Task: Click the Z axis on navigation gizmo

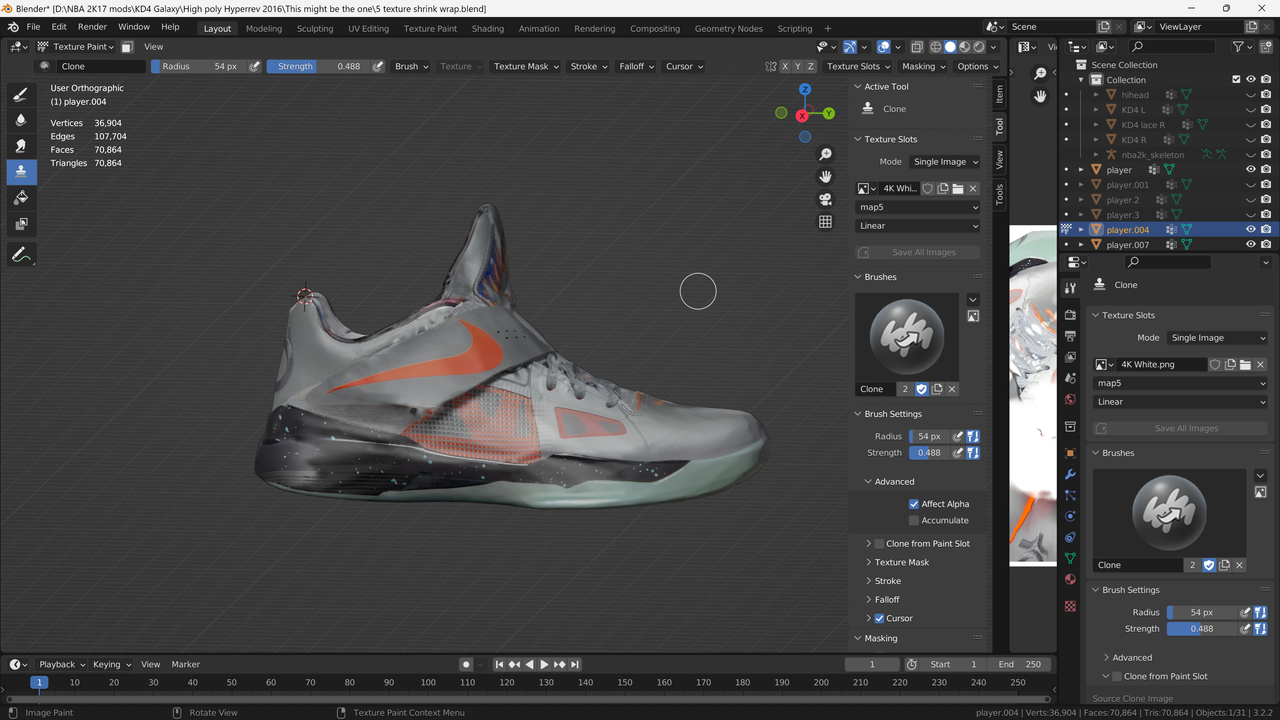Action: (805, 90)
